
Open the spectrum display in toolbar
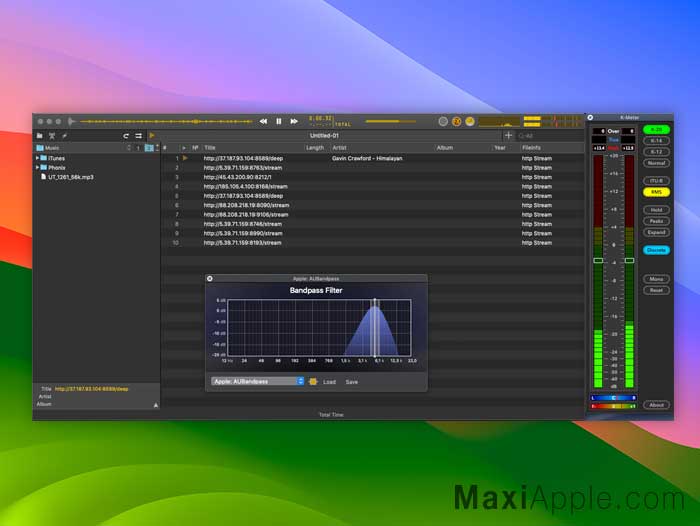(499, 121)
